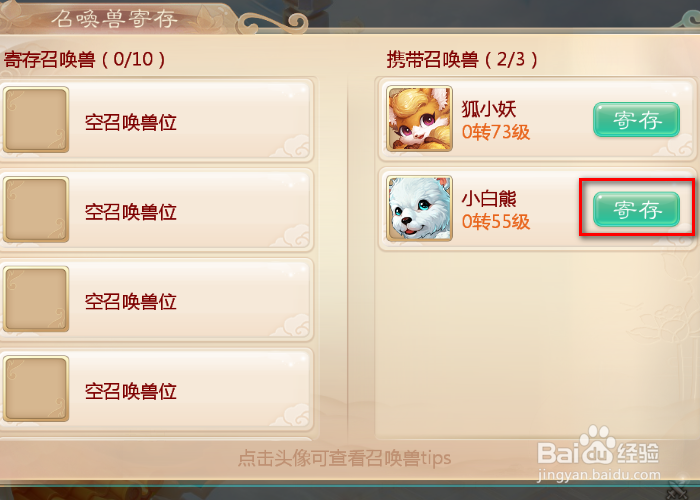Store 小白熊 with its 寄存 button
The width and height of the screenshot is (700, 500).
pos(636,209)
